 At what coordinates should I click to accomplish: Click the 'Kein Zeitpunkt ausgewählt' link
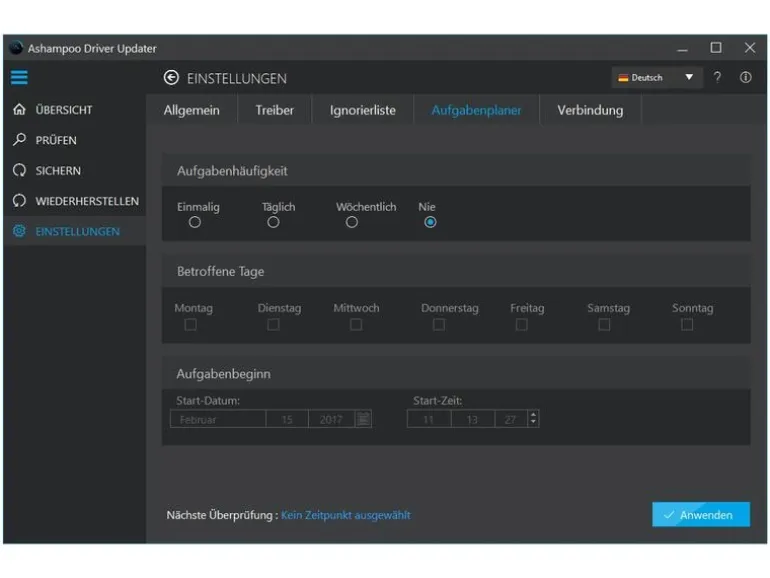click(x=346, y=515)
